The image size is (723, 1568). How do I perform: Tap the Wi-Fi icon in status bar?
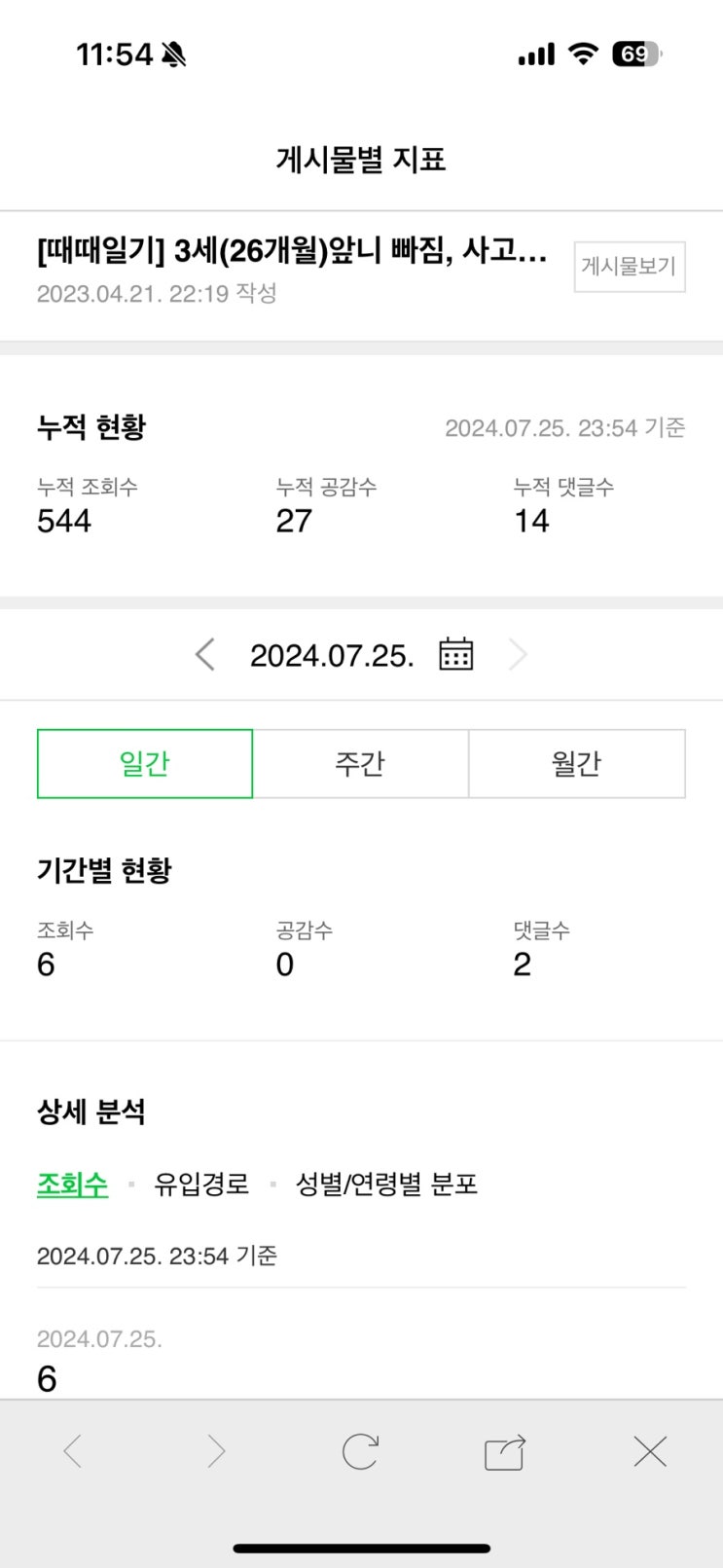pyautogui.click(x=583, y=55)
